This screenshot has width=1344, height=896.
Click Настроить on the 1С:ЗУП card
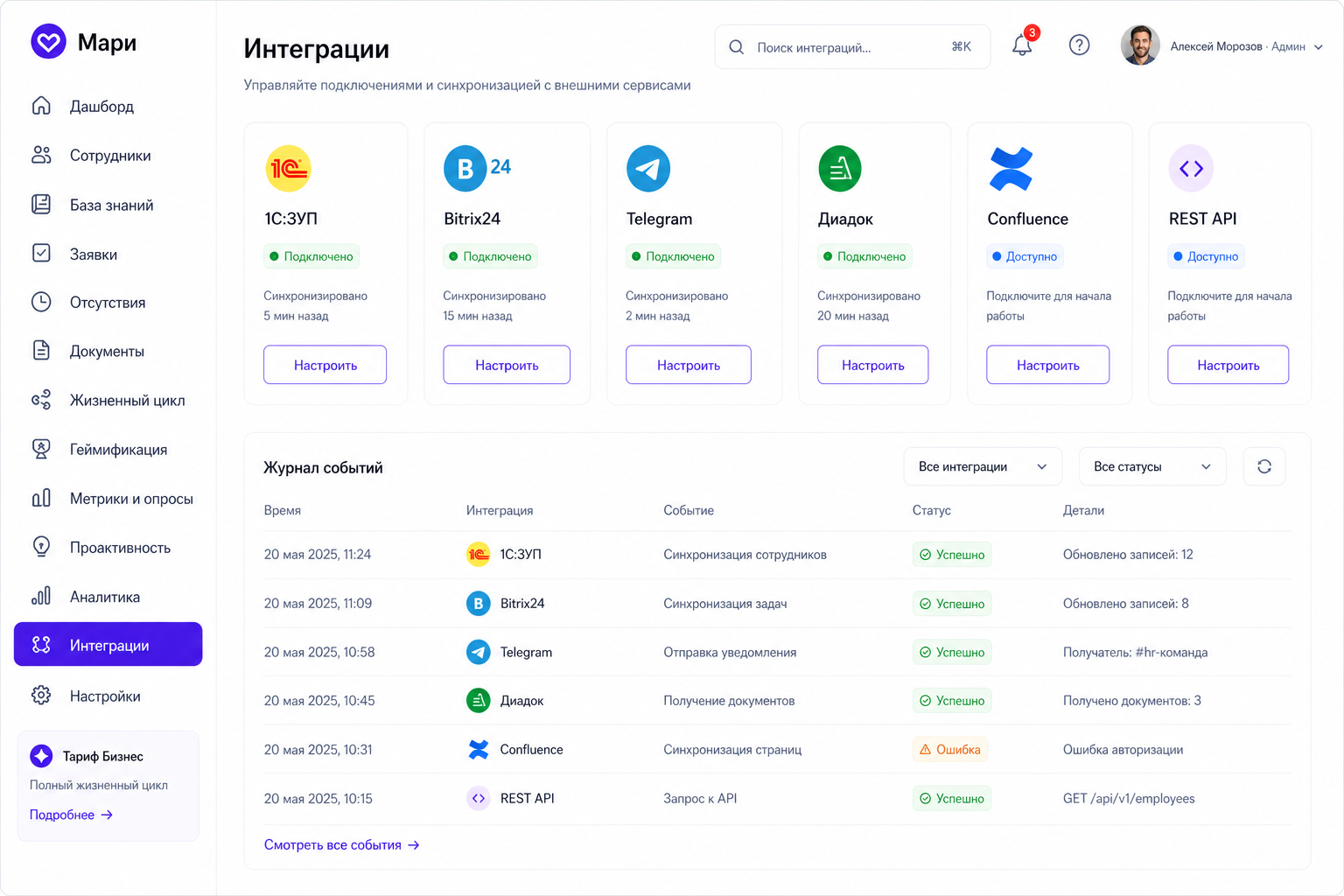coord(325,365)
